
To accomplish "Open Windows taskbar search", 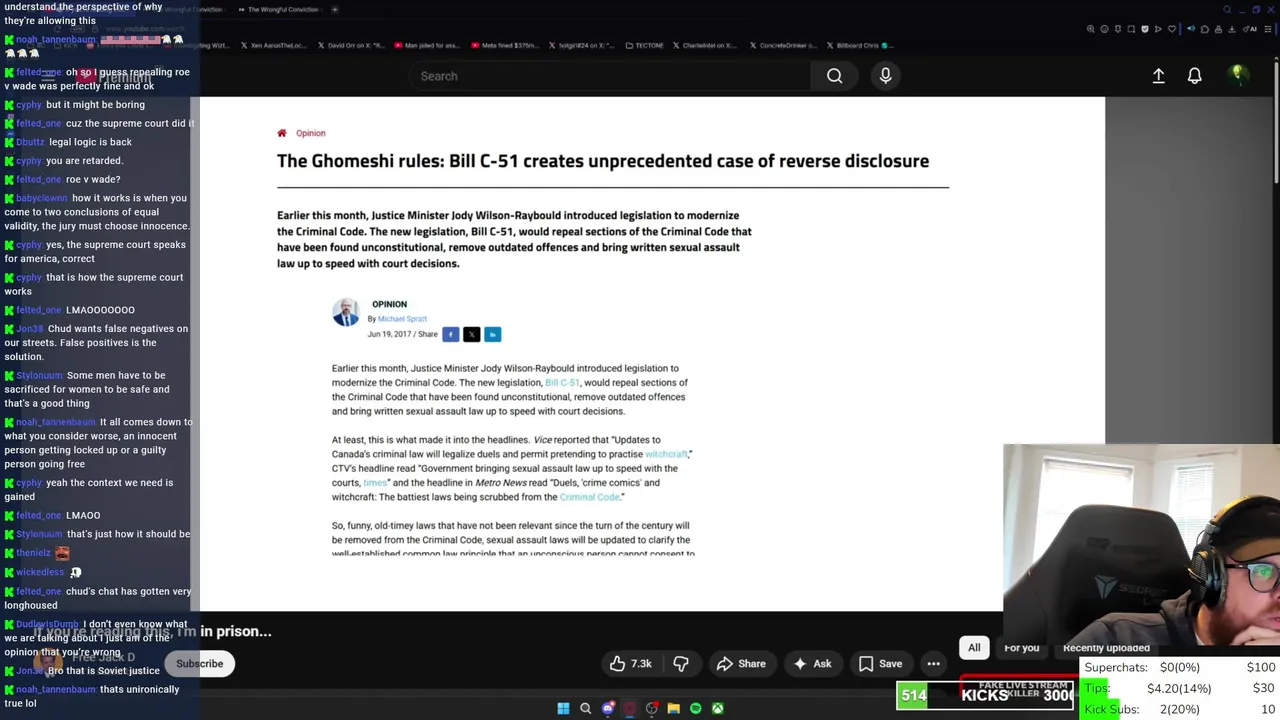I will (585, 708).
